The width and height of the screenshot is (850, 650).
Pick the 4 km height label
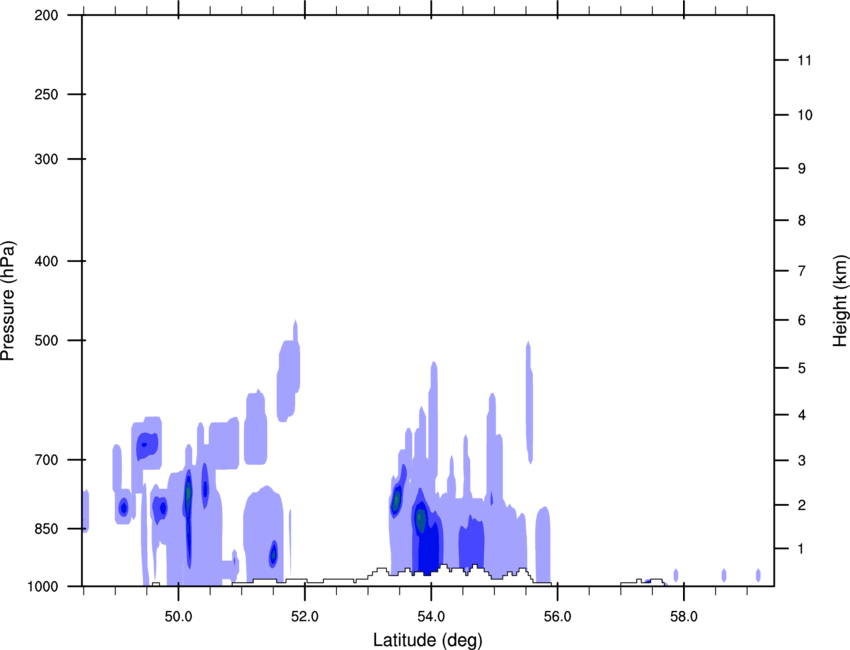(802, 415)
